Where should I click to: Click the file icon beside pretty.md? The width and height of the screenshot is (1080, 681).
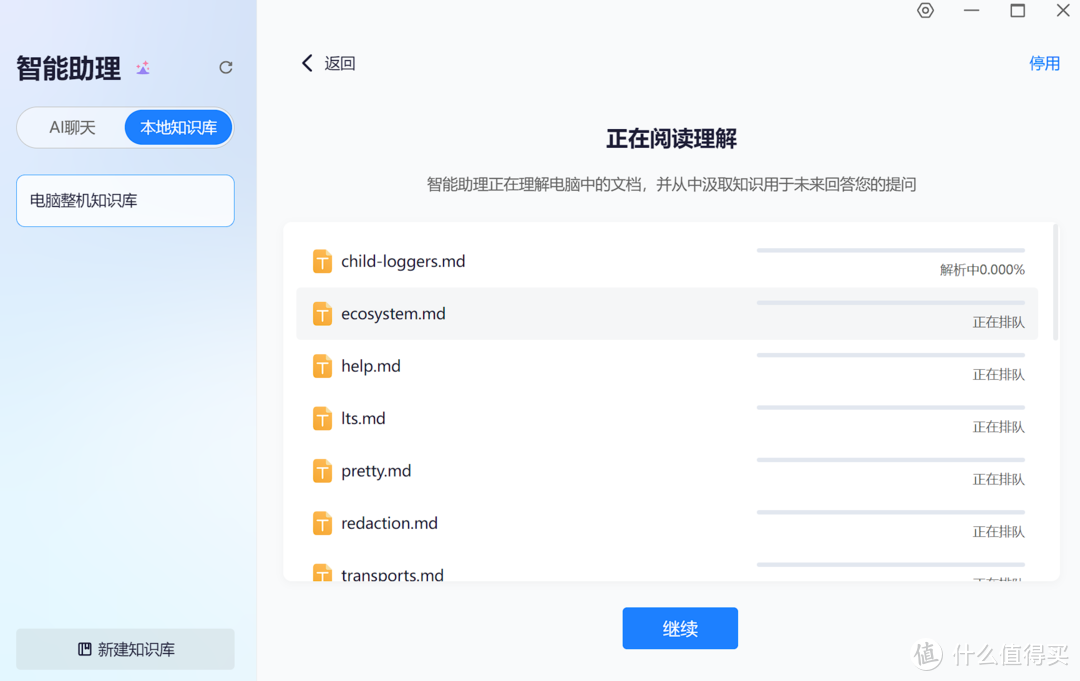322,470
